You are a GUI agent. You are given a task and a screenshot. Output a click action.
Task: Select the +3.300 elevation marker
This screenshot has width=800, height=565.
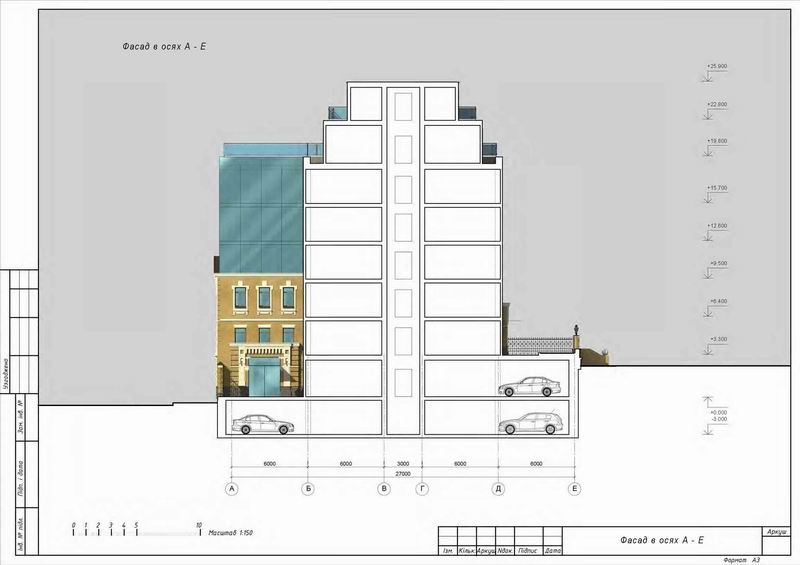(x=716, y=340)
